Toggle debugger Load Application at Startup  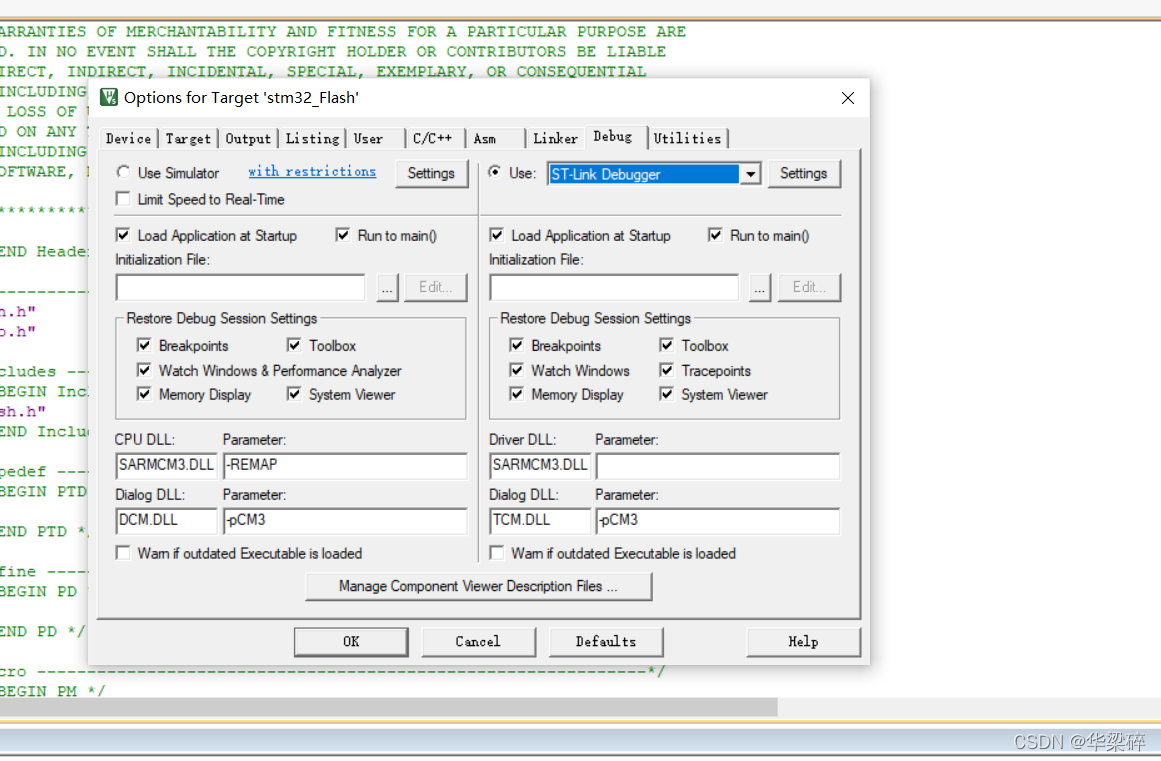pos(497,235)
